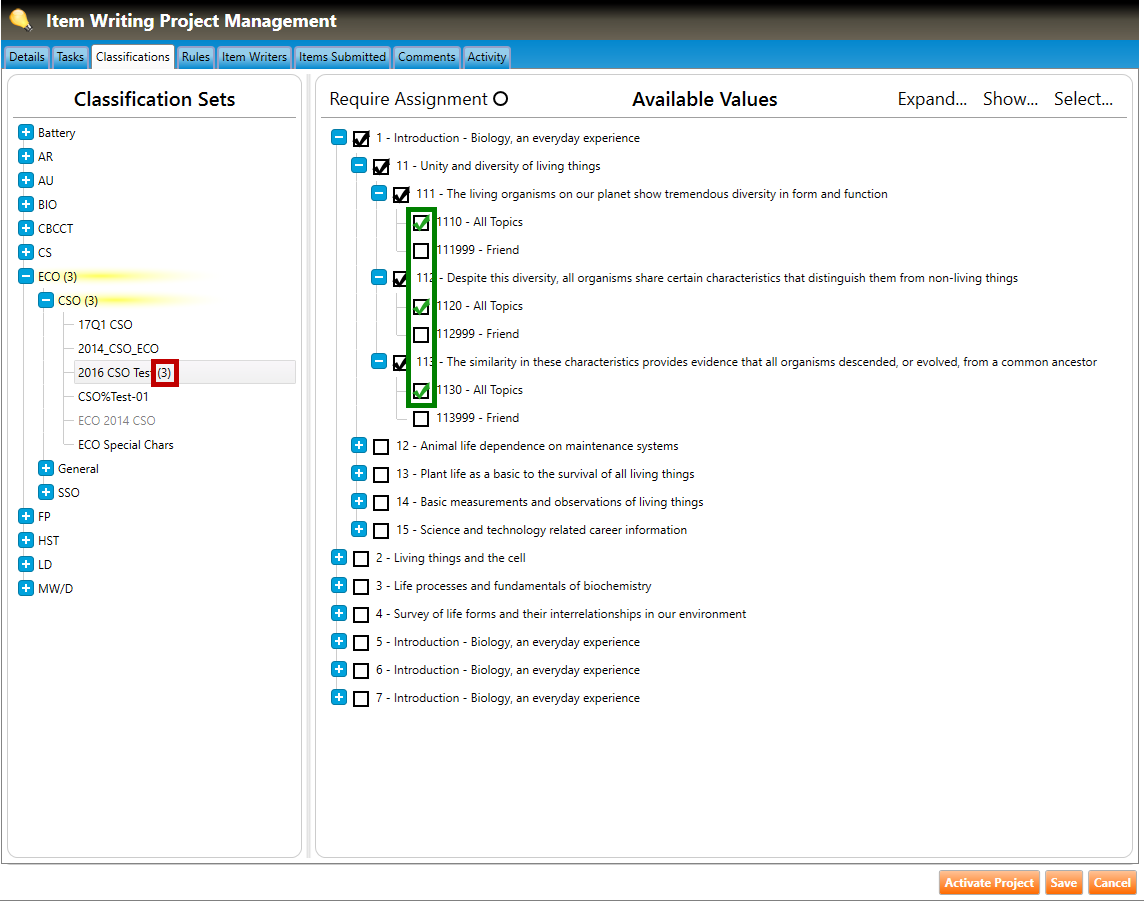The image size is (1144, 901).
Task: Expand the MW/D classification set
Action: [26, 589]
